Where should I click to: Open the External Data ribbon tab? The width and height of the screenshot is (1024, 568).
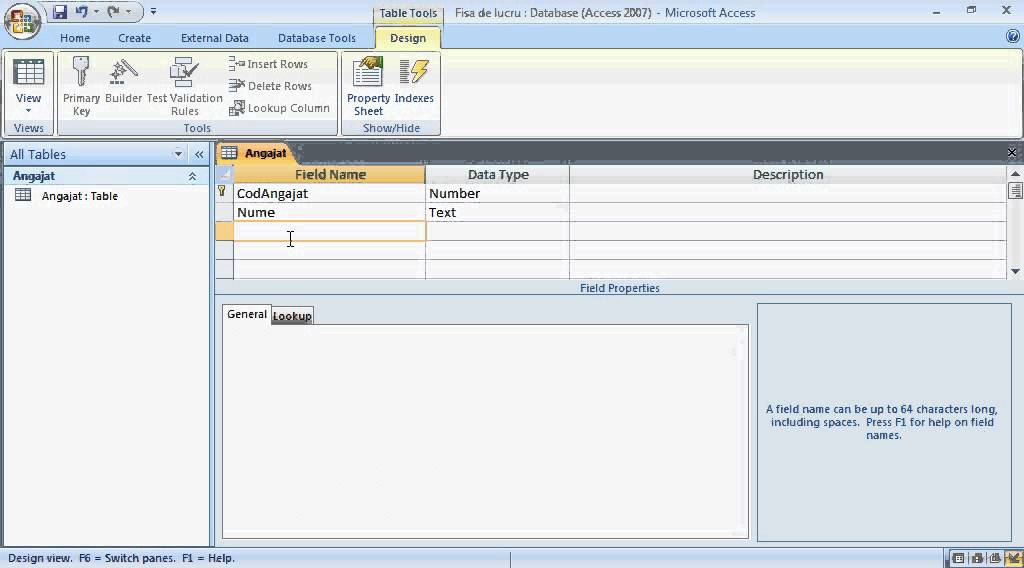pyautogui.click(x=215, y=38)
